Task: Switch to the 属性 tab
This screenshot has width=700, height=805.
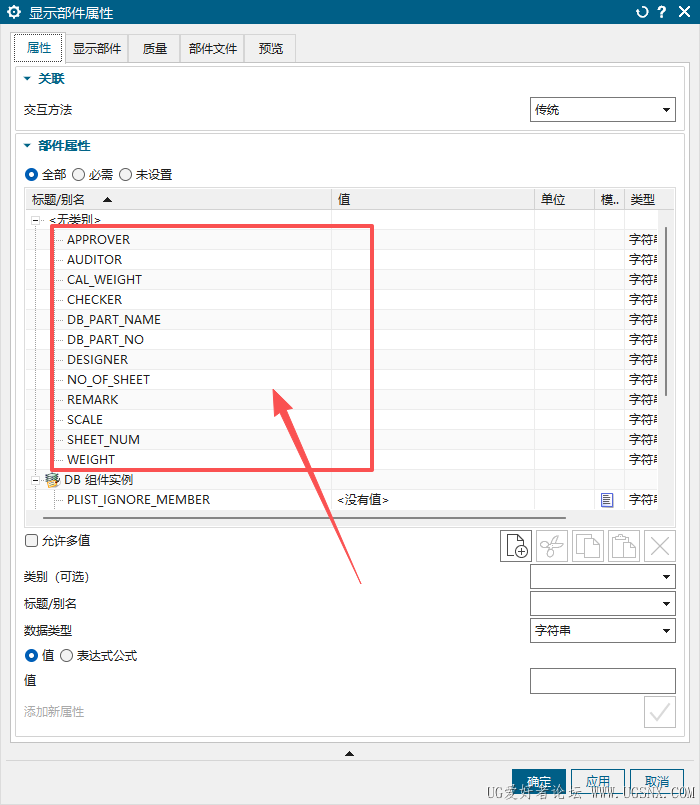Action: click(39, 48)
